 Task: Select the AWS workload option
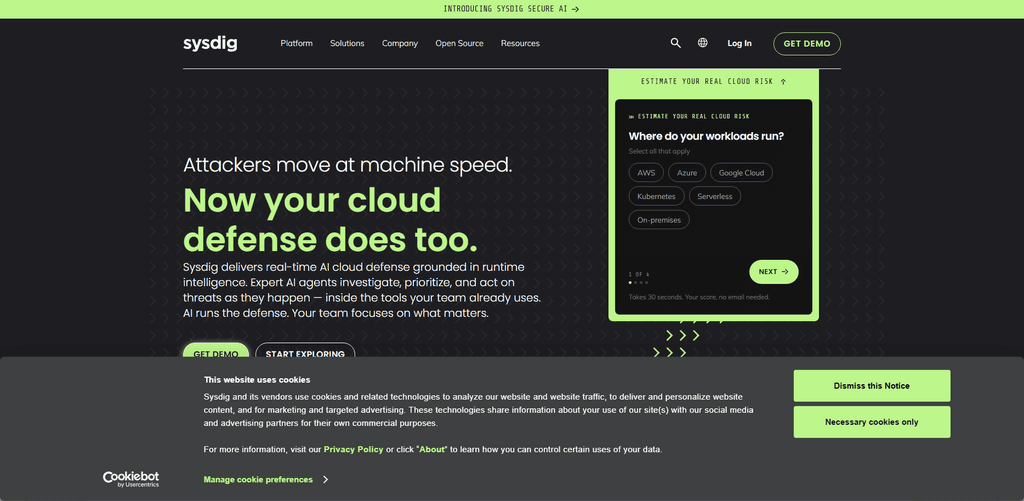(647, 173)
